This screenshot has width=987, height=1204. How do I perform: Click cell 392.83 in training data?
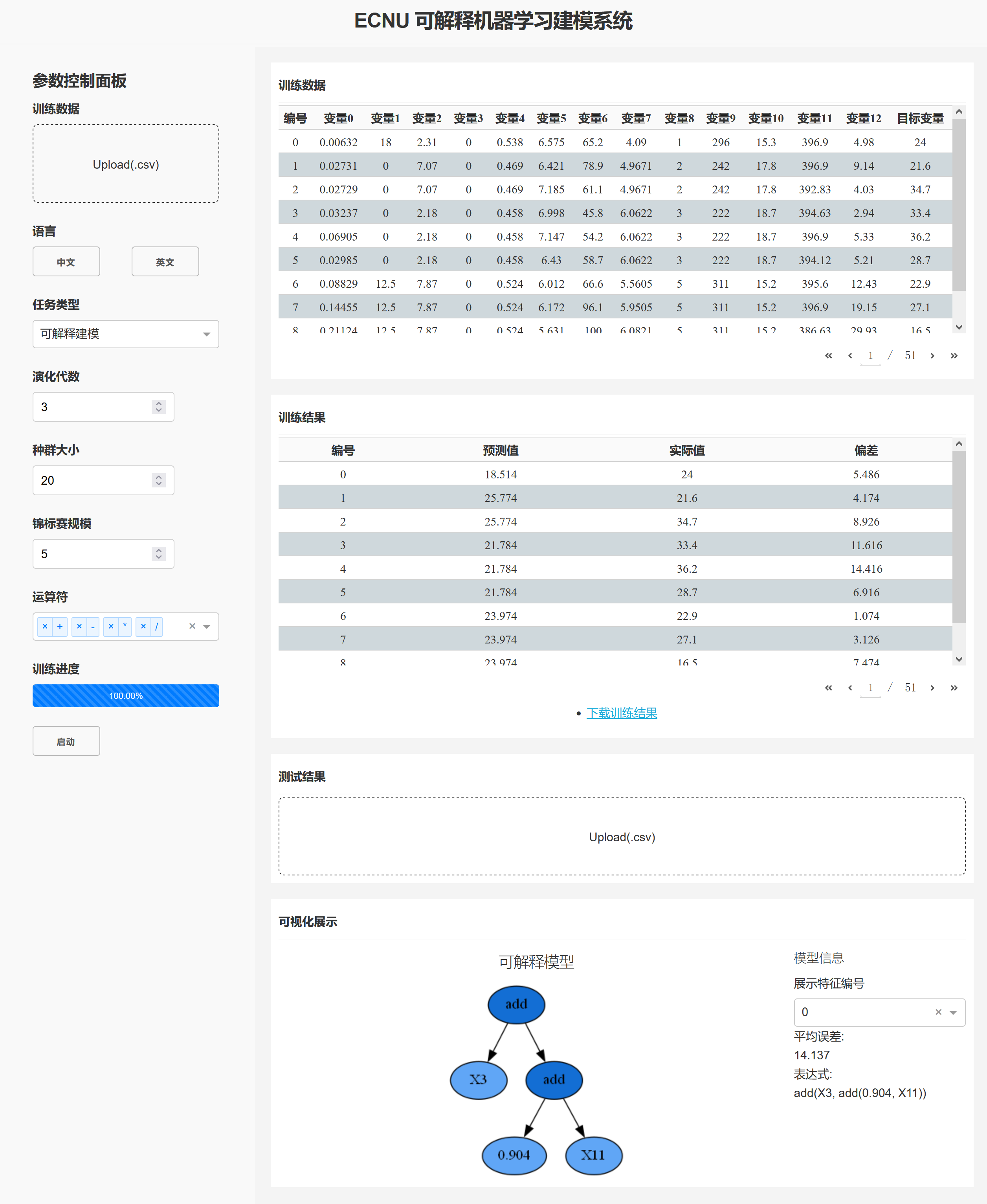(x=814, y=189)
